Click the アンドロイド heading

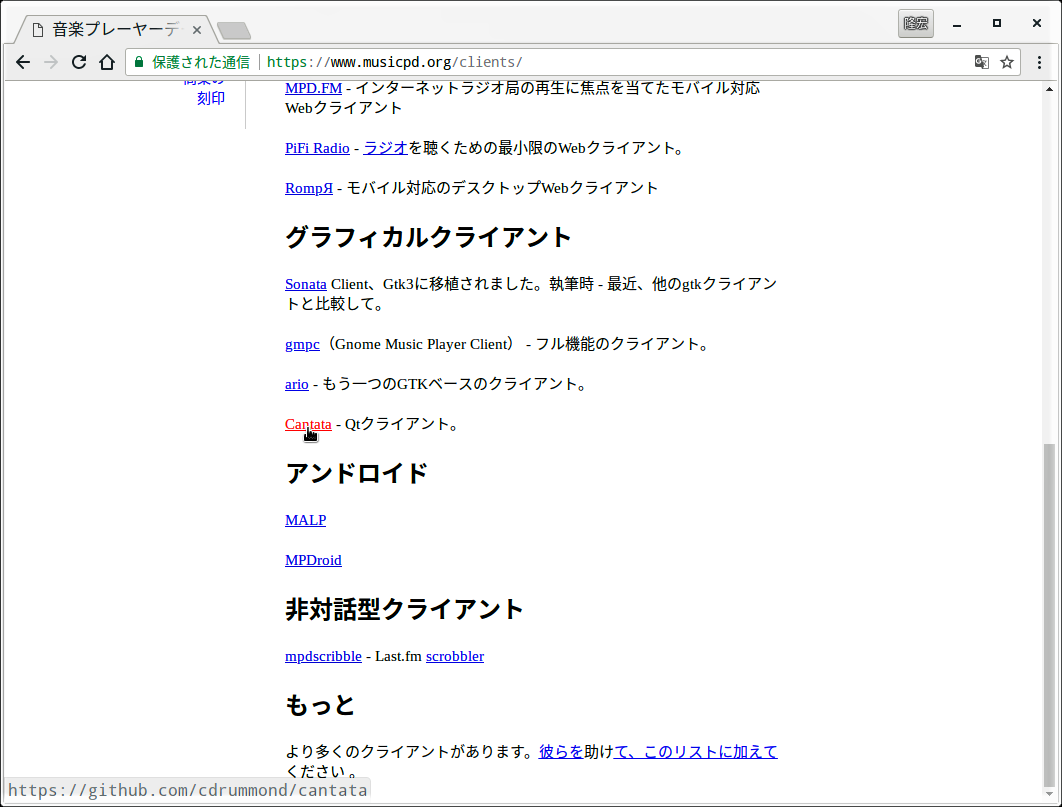click(357, 473)
